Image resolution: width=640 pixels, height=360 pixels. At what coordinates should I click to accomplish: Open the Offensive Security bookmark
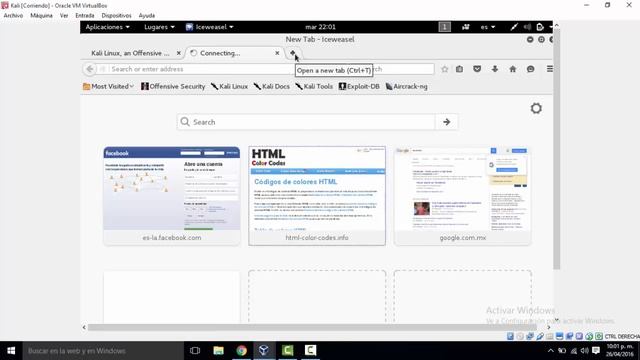pyautogui.click(x=173, y=87)
